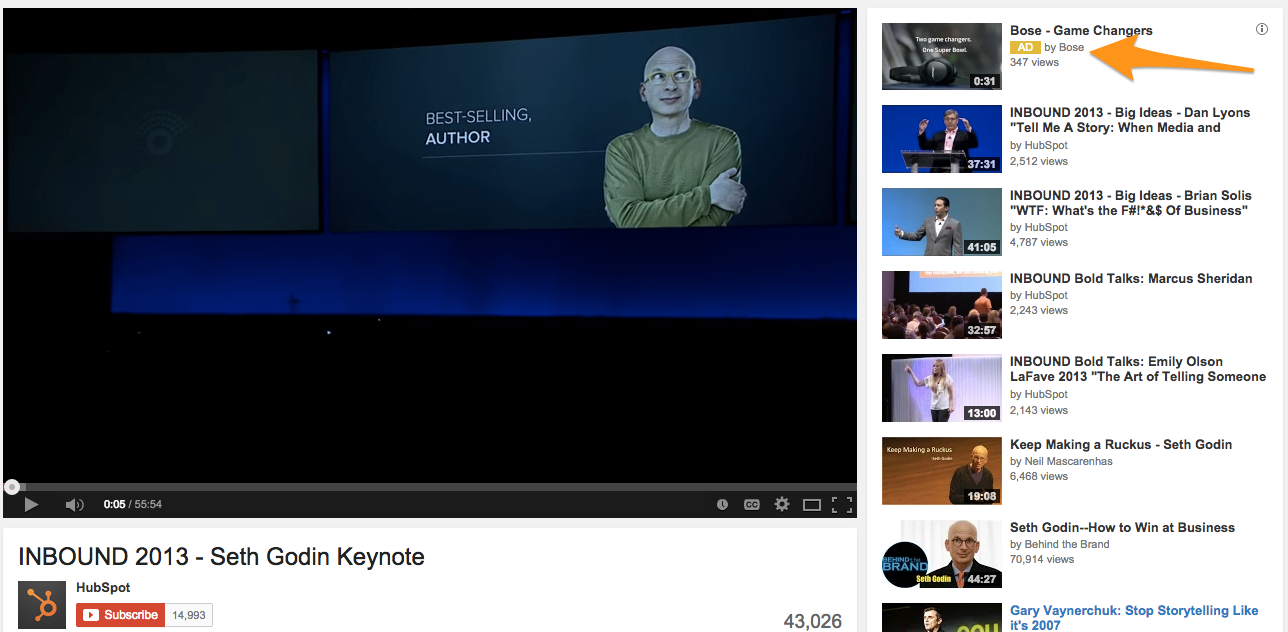Open the Brian Solis Big Ideas thumbnail
This screenshot has height=632, width=1288.
[942, 222]
